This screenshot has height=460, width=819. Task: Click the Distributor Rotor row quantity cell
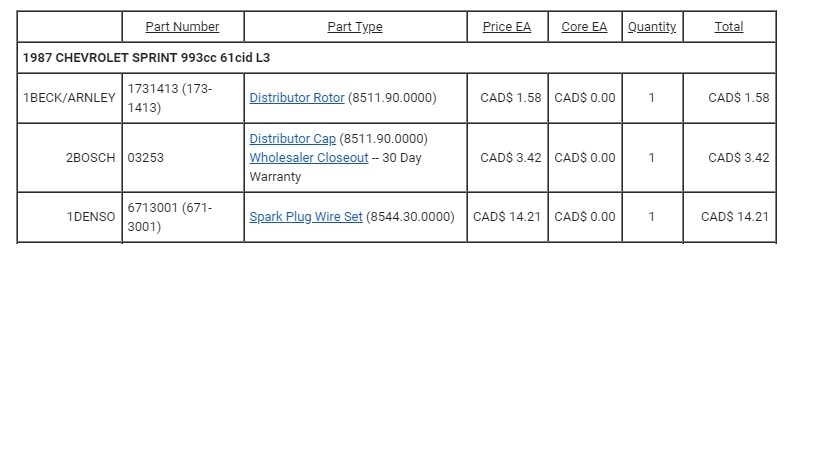pyautogui.click(x=652, y=98)
